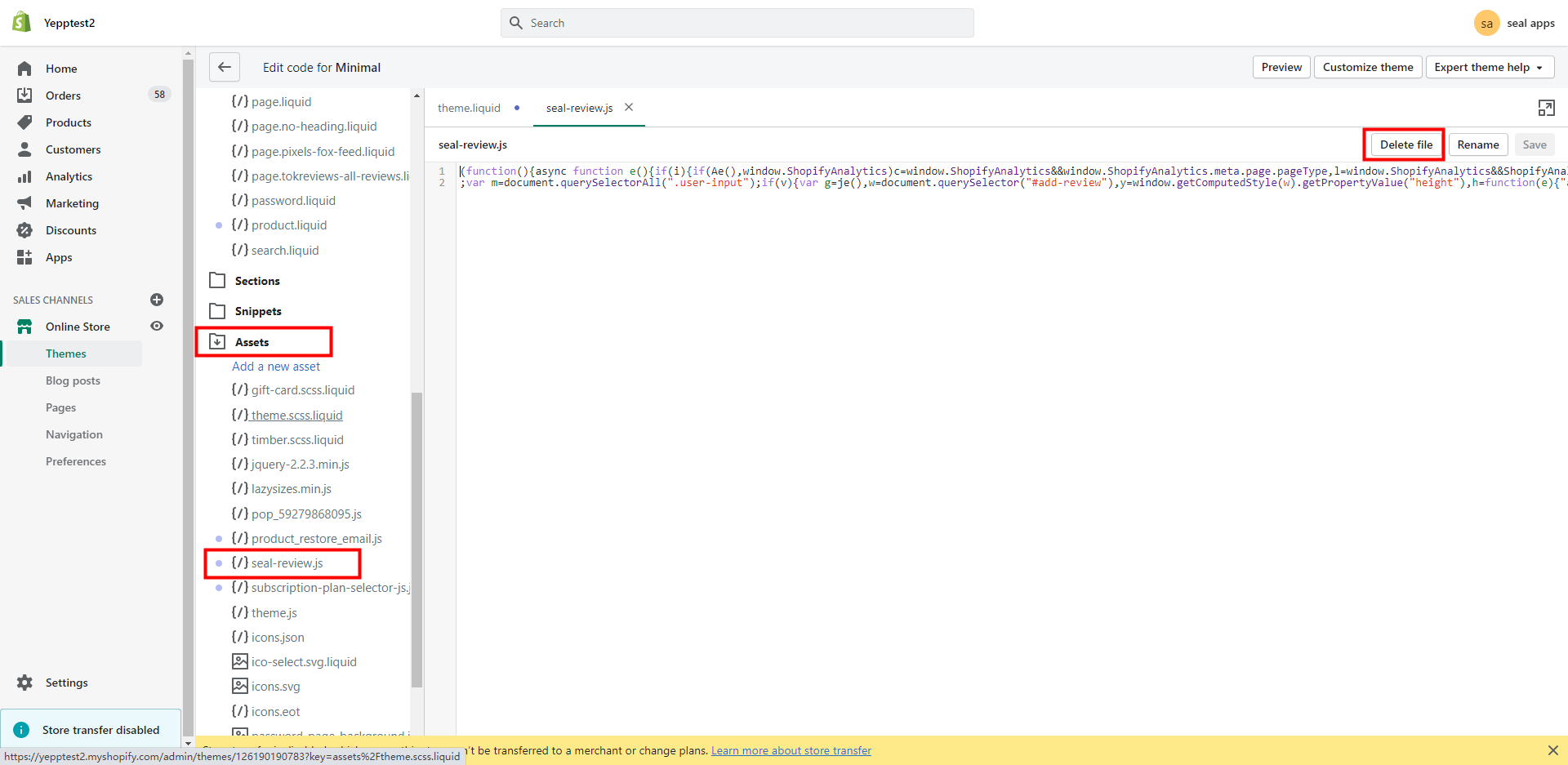Close the seal-review.js tab
Screen dimensions: 1568x765
tap(629, 107)
